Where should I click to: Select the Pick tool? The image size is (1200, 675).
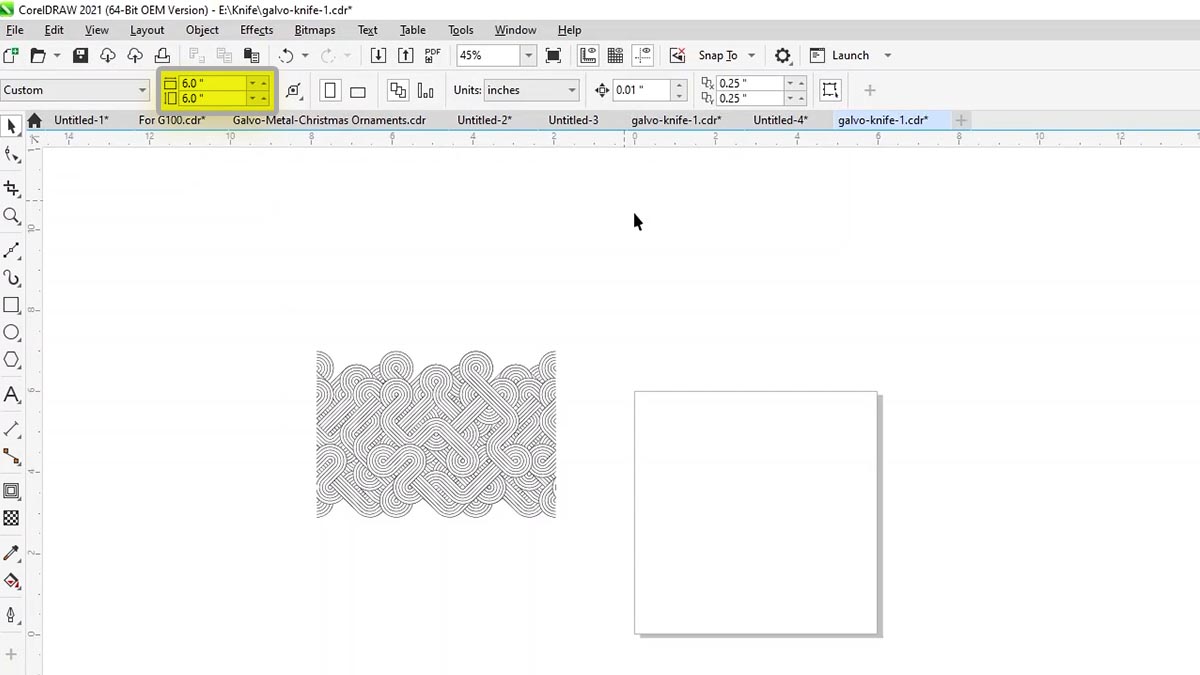point(12,124)
